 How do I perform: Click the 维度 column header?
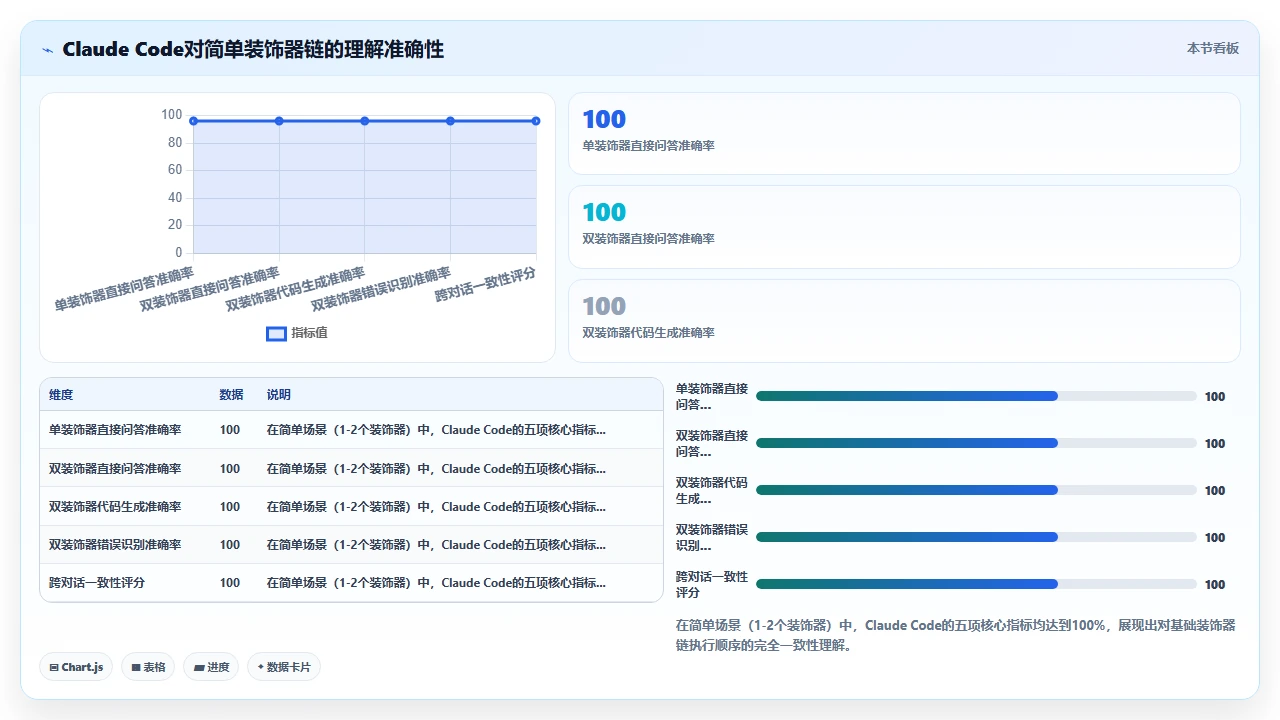[61, 395]
